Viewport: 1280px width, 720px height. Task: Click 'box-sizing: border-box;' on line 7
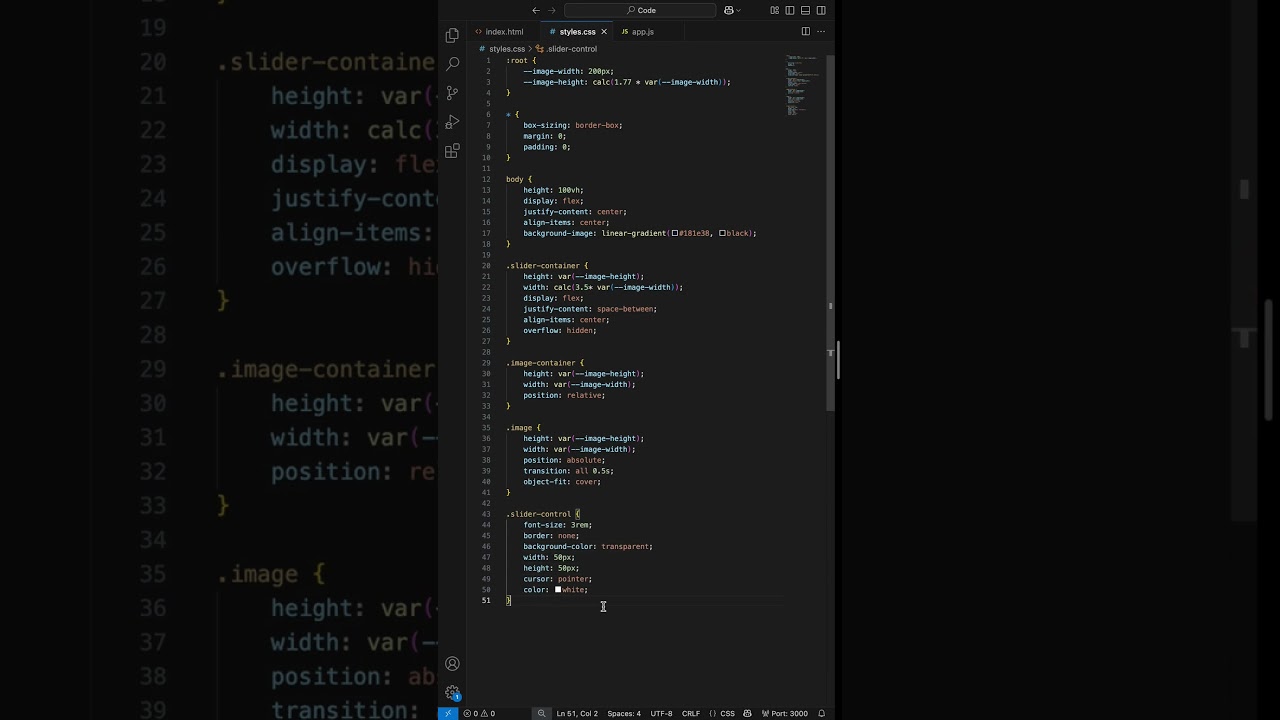coord(573,126)
